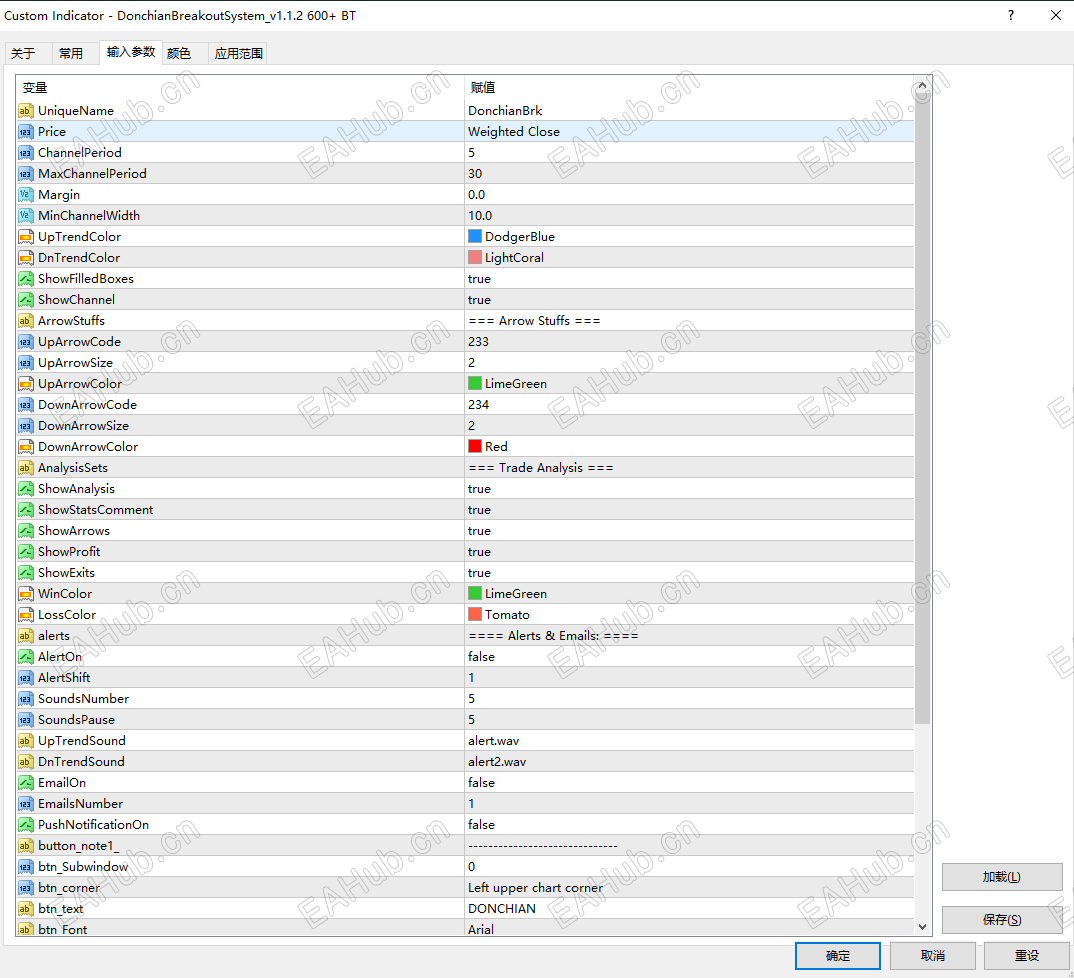Open the 应用范围 tab
The image size is (1074, 978).
238,53
